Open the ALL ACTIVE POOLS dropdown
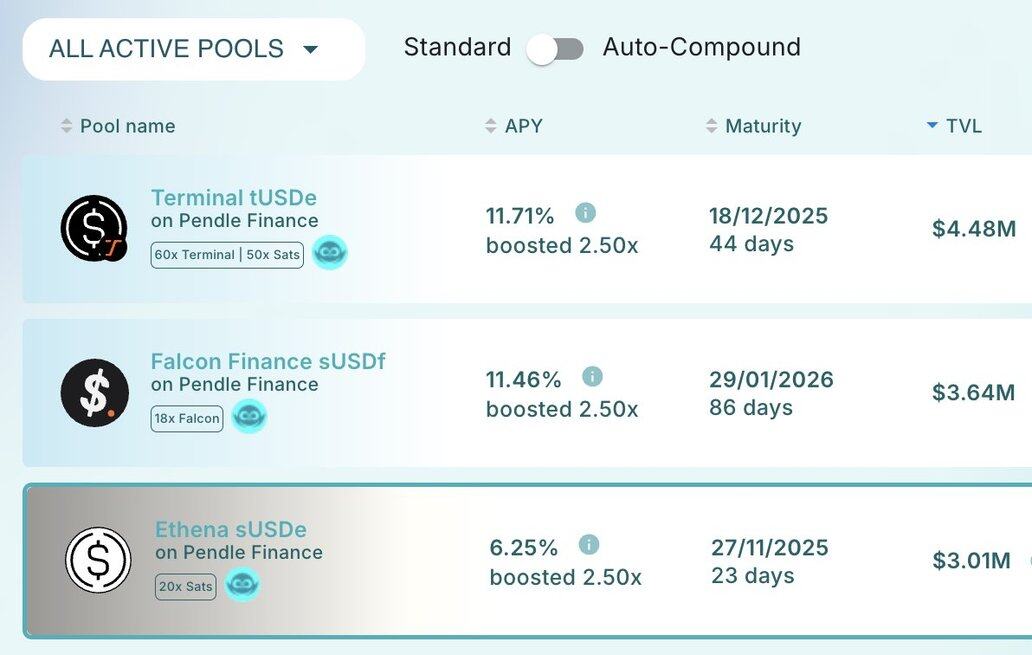Screen dimensions: 1032x655 coord(193,49)
